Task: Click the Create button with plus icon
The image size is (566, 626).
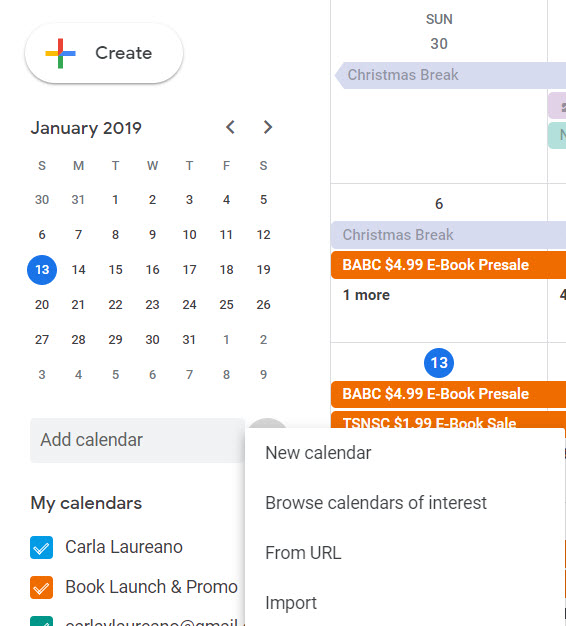Action: click(104, 53)
